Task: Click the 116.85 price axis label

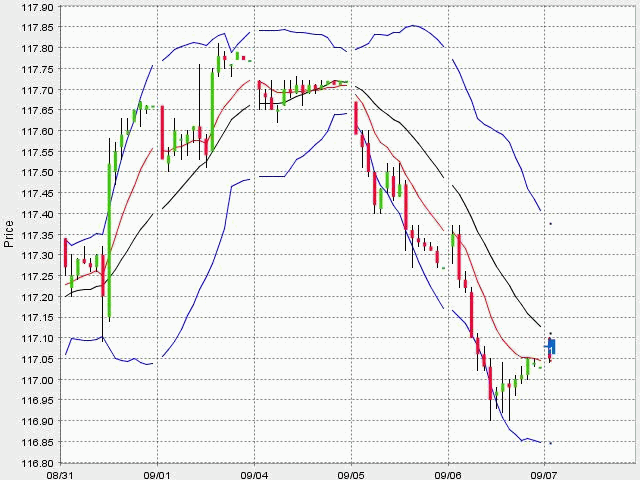Action: pos(37,442)
